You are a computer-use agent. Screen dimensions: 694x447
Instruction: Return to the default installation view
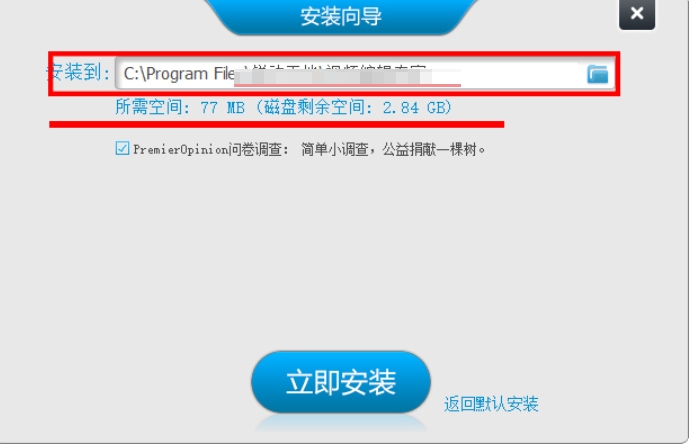pyautogui.click(x=491, y=404)
